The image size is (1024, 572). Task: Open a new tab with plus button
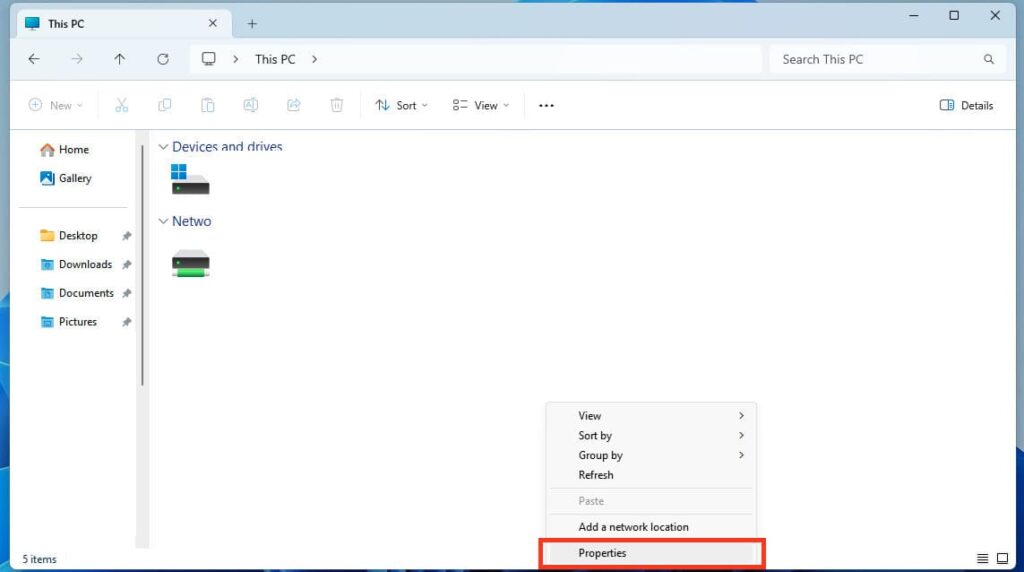tap(252, 23)
